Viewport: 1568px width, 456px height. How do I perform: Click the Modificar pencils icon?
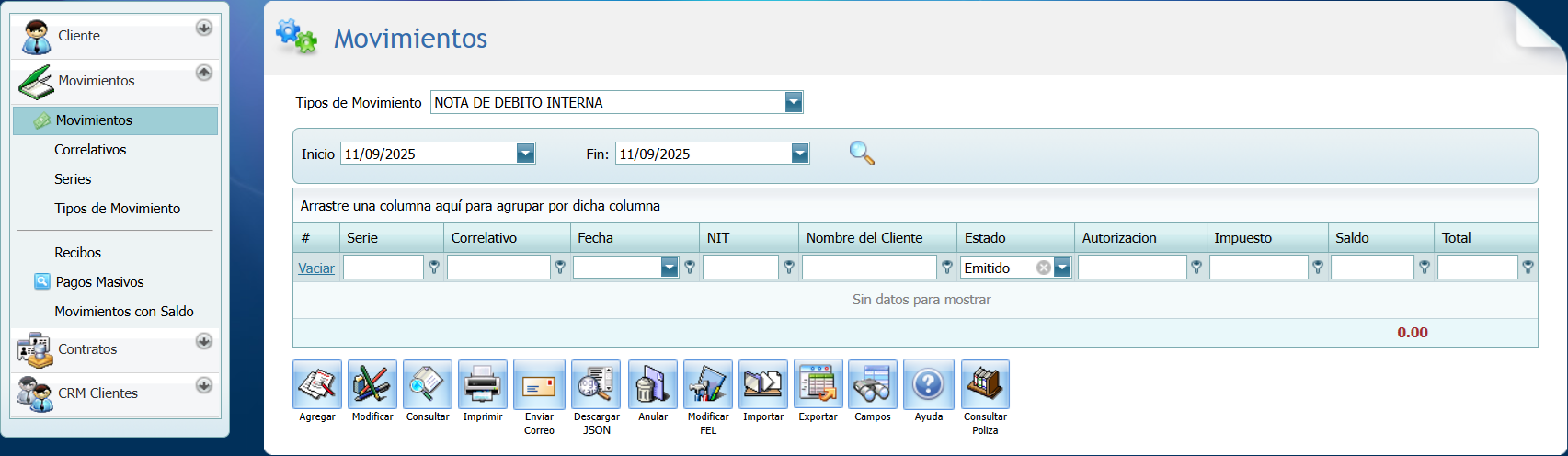(372, 384)
